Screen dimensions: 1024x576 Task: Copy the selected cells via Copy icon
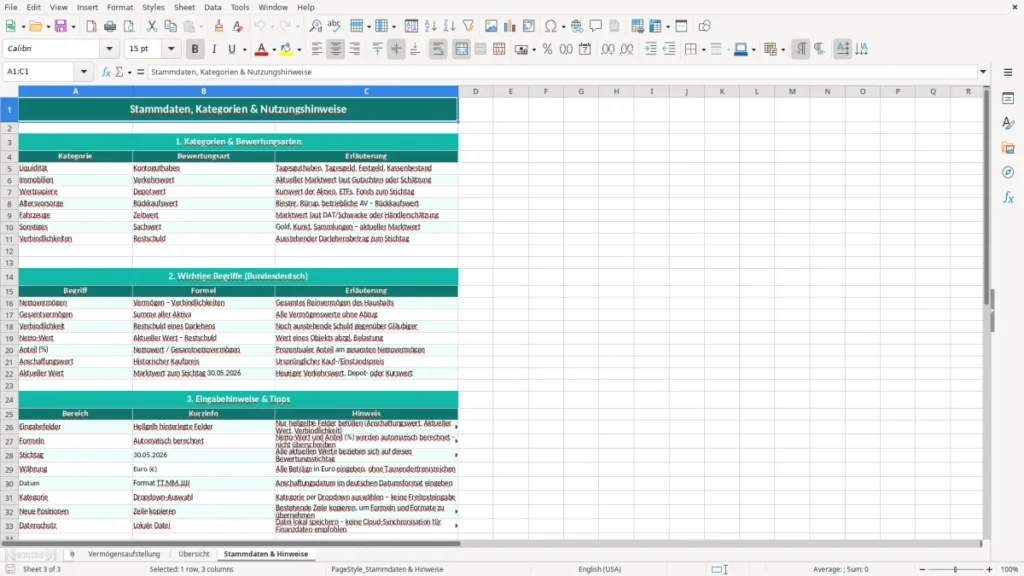click(x=170, y=26)
